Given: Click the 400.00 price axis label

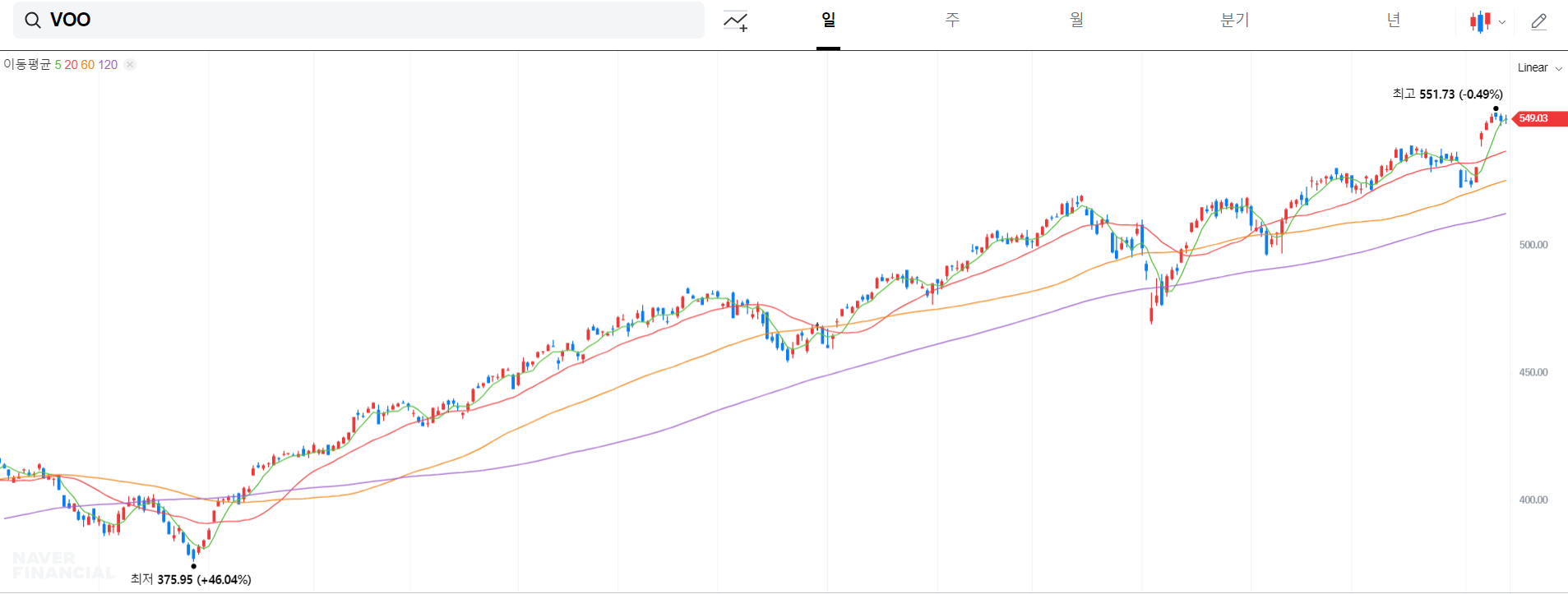Looking at the screenshot, I should [1533, 500].
